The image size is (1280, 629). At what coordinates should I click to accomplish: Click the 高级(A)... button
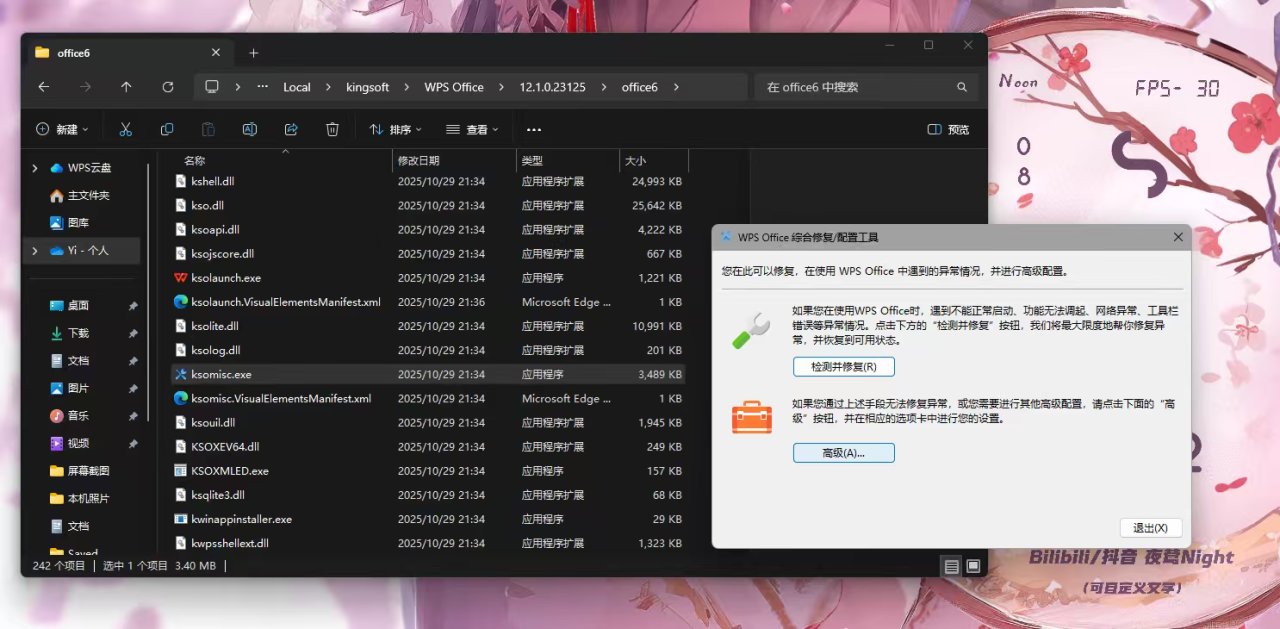click(844, 453)
